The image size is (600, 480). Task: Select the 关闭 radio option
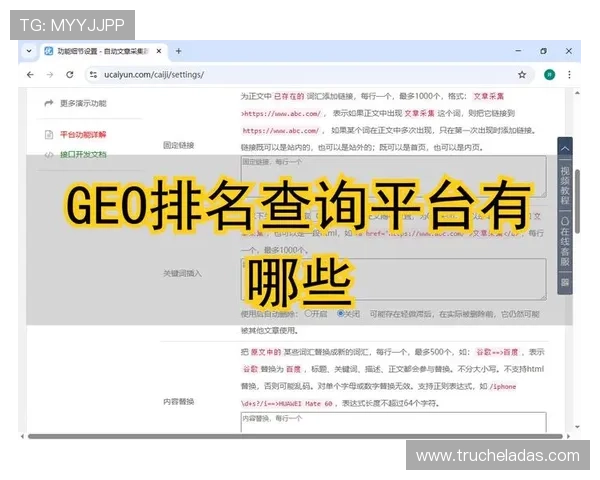click(x=341, y=313)
